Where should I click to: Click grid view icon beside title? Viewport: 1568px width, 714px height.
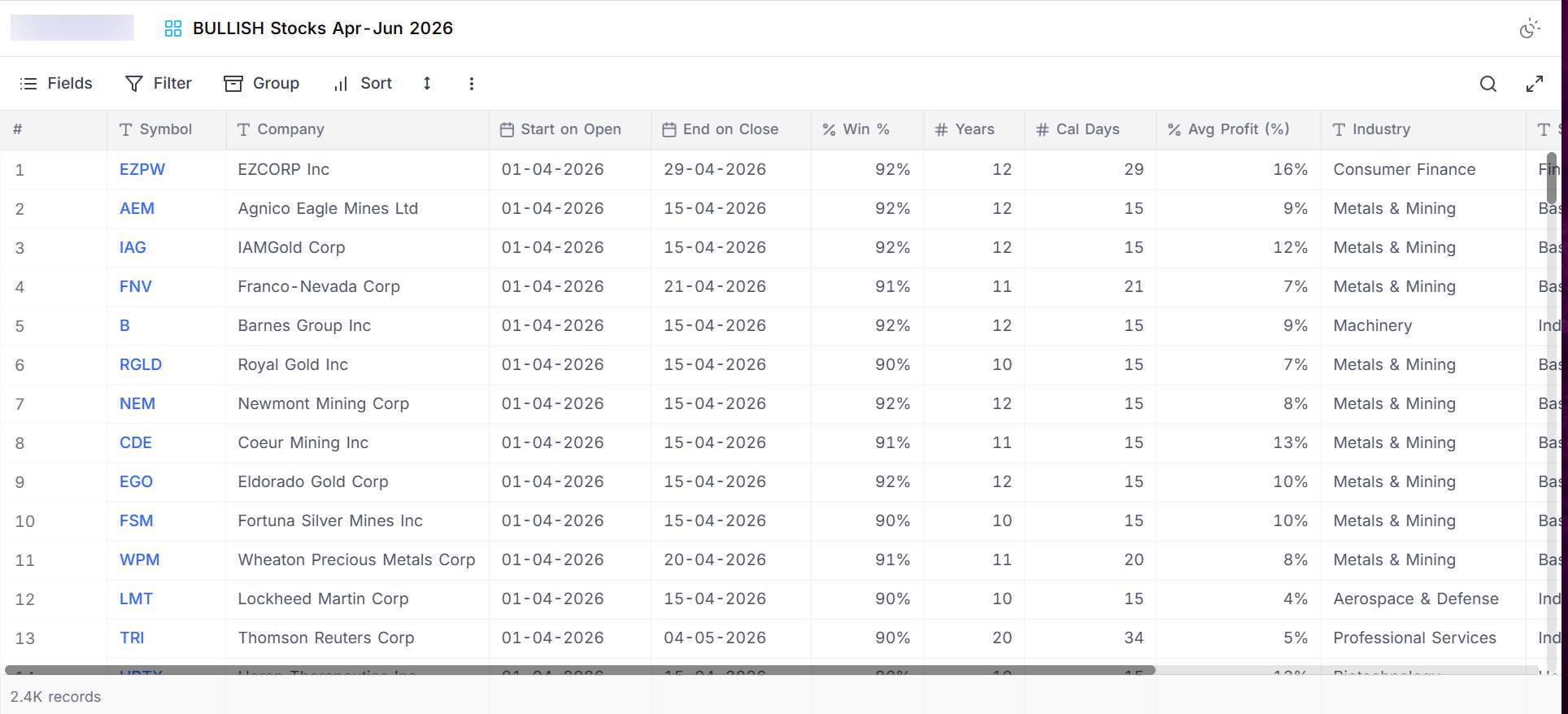172,28
